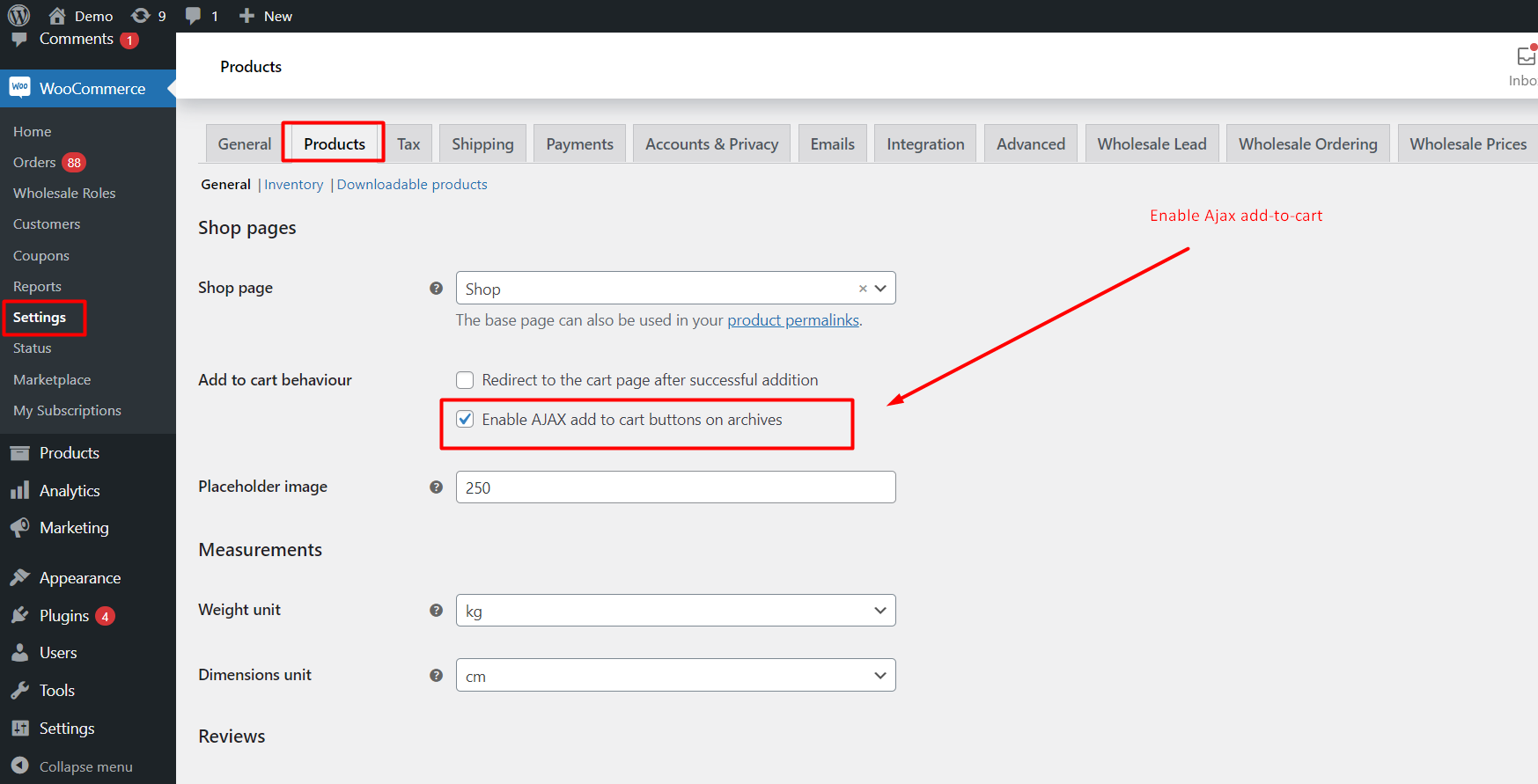Switch to the General settings tab
Viewport: 1538px width, 784px height.
click(x=245, y=143)
